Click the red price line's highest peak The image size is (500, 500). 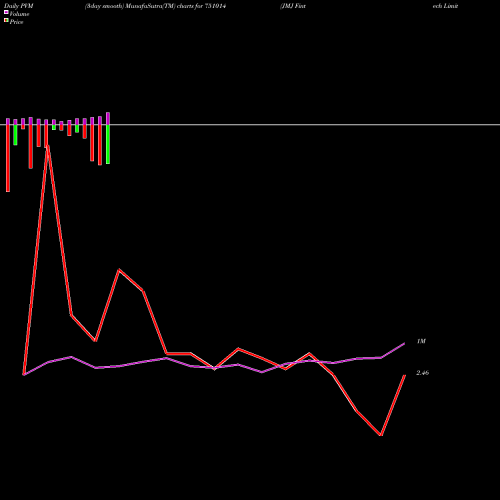coord(48,146)
